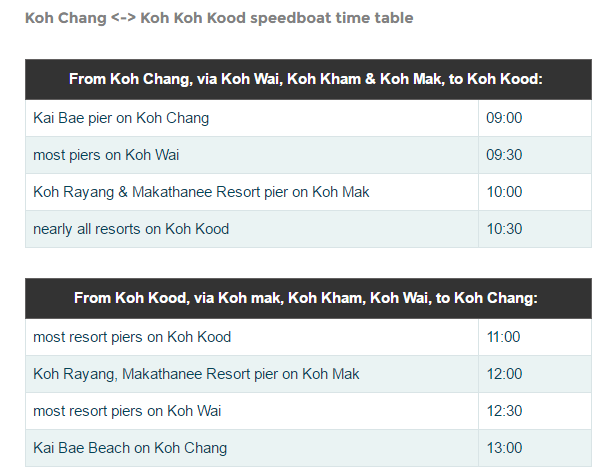This screenshot has height=474, width=611.
Task: Click Kai Bae pier on Koh Chang cell
Action: pos(252,118)
